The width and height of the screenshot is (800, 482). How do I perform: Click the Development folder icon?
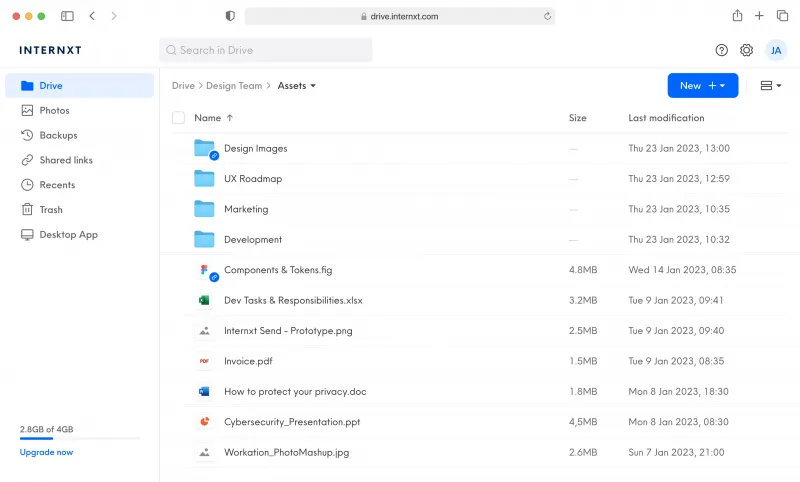click(x=204, y=239)
